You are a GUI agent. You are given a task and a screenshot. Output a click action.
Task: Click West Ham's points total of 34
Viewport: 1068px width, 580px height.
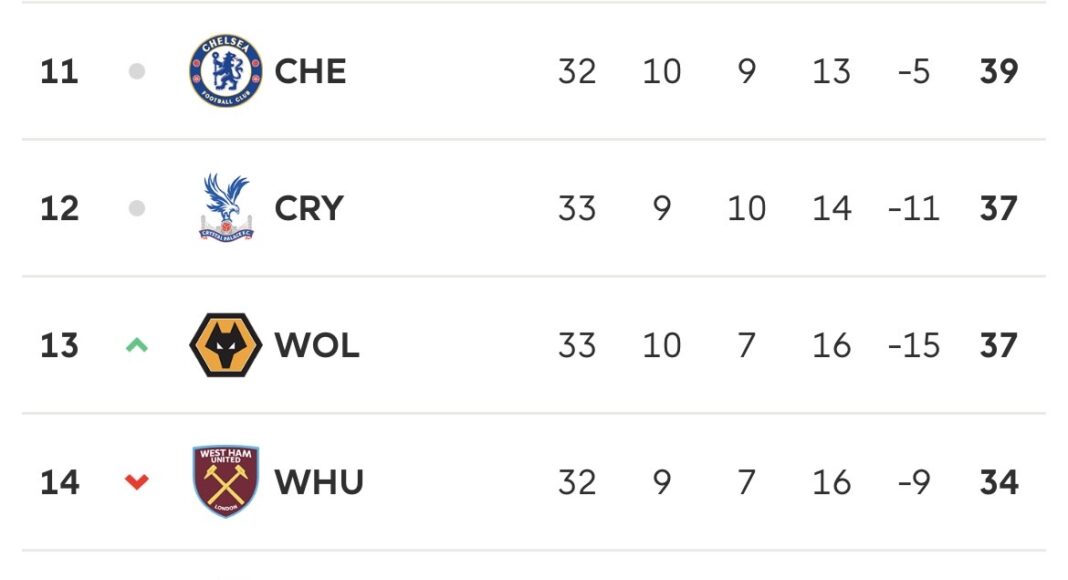pos(998,482)
